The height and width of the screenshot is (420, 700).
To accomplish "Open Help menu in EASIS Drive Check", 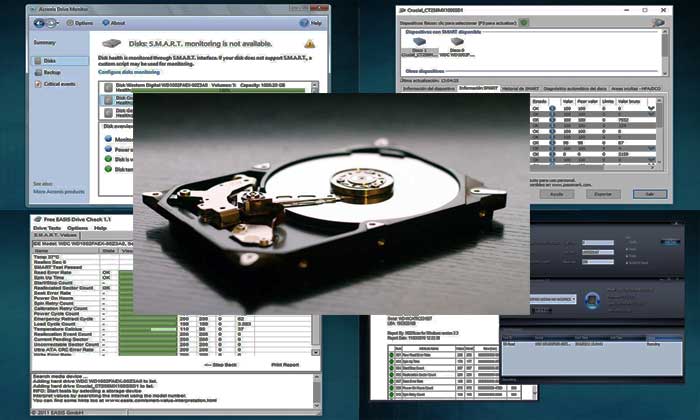I will 100,228.
